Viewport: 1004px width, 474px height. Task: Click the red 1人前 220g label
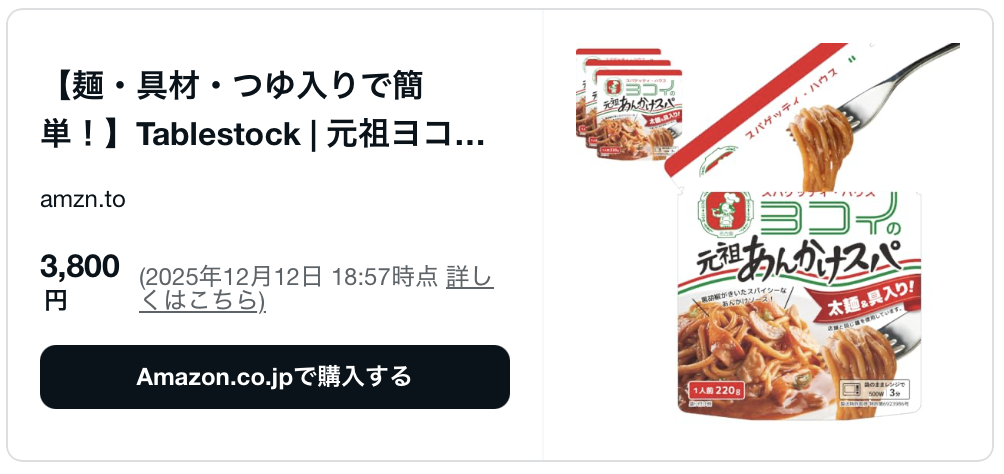pyautogui.click(x=717, y=390)
